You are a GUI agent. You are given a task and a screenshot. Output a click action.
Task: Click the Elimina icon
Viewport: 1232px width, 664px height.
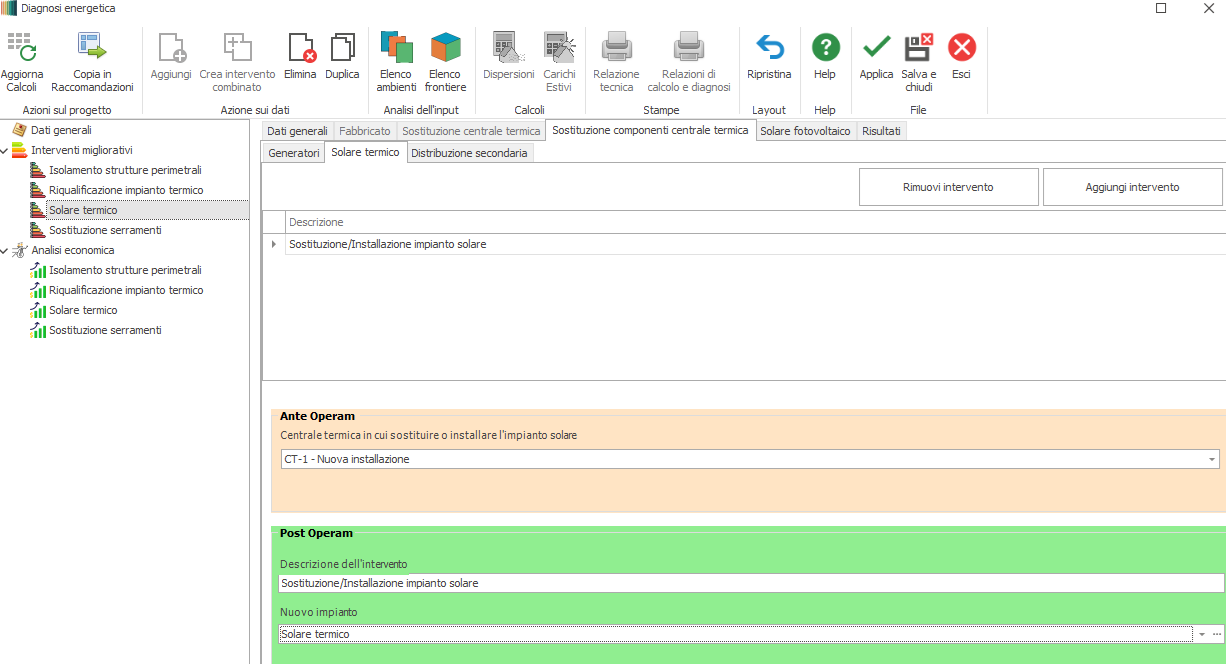click(x=300, y=48)
